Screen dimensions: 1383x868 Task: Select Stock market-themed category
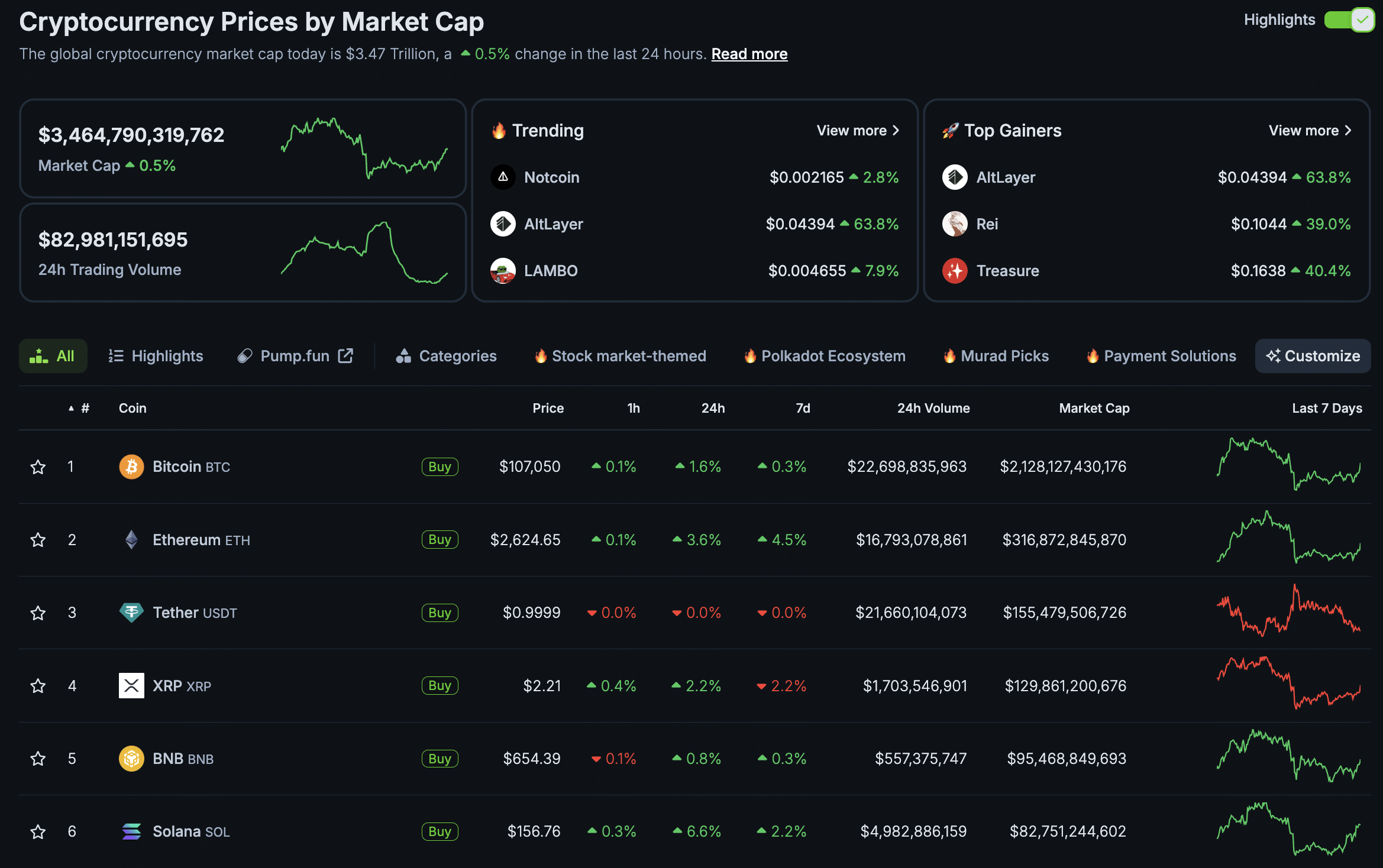(620, 356)
